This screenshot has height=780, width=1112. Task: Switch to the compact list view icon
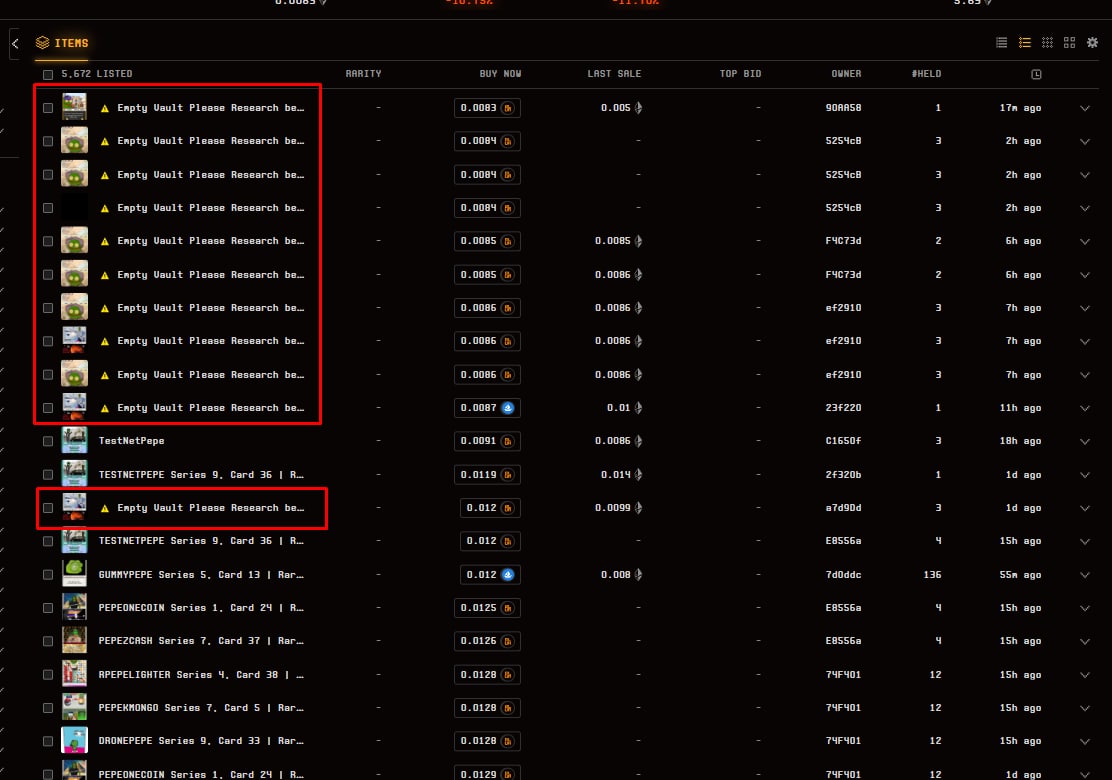tap(1001, 43)
